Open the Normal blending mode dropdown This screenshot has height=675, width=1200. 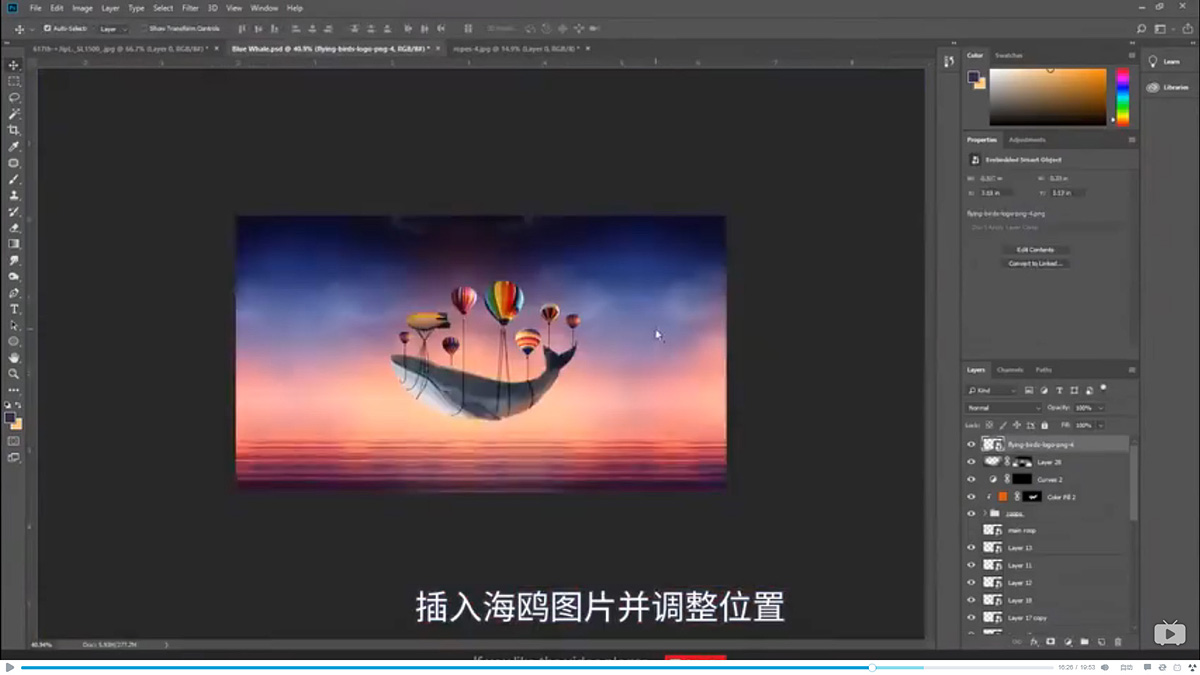pyautogui.click(x=1000, y=406)
